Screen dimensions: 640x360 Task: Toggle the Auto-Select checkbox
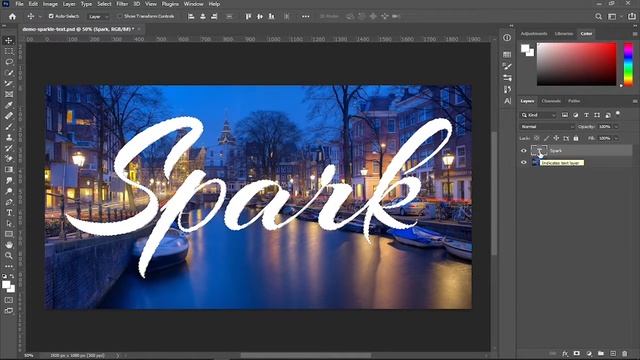pos(51,16)
